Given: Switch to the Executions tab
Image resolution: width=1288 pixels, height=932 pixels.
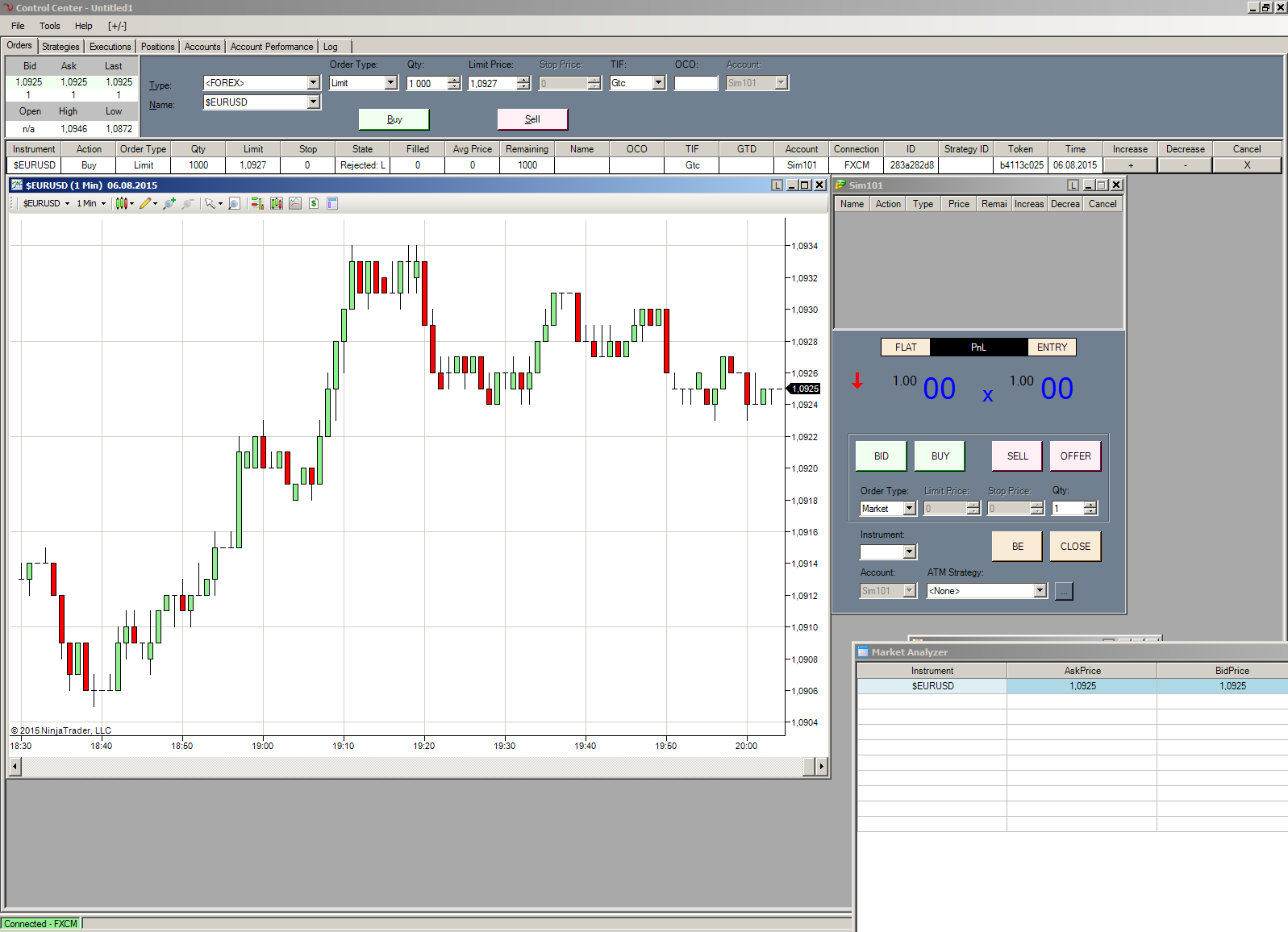Looking at the screenshot, I should [x=110, y=47].
